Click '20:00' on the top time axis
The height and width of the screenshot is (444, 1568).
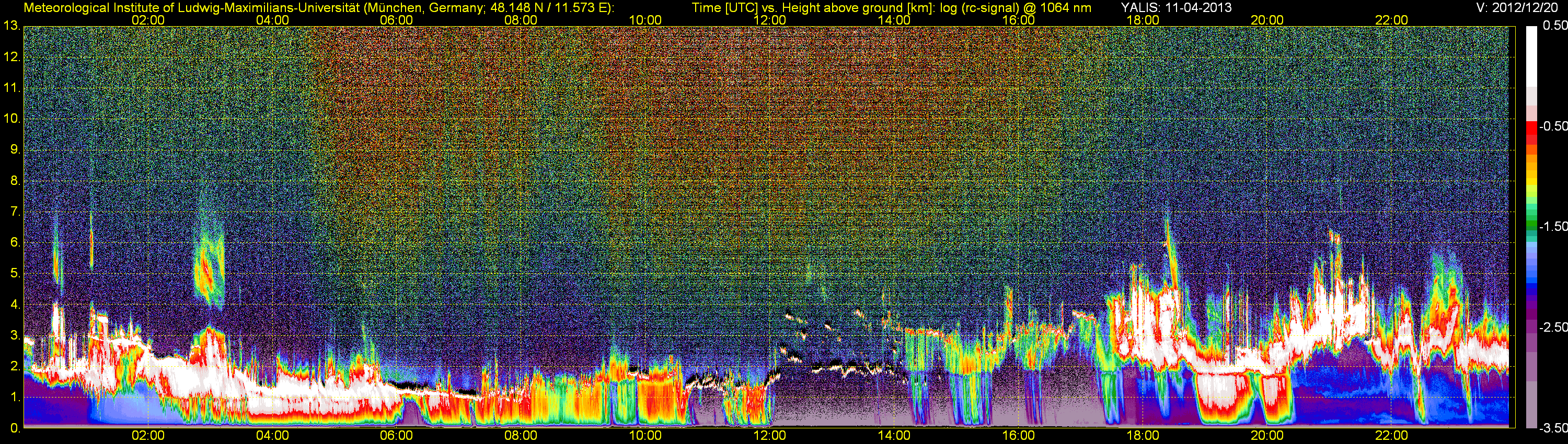coord(1267,20)
